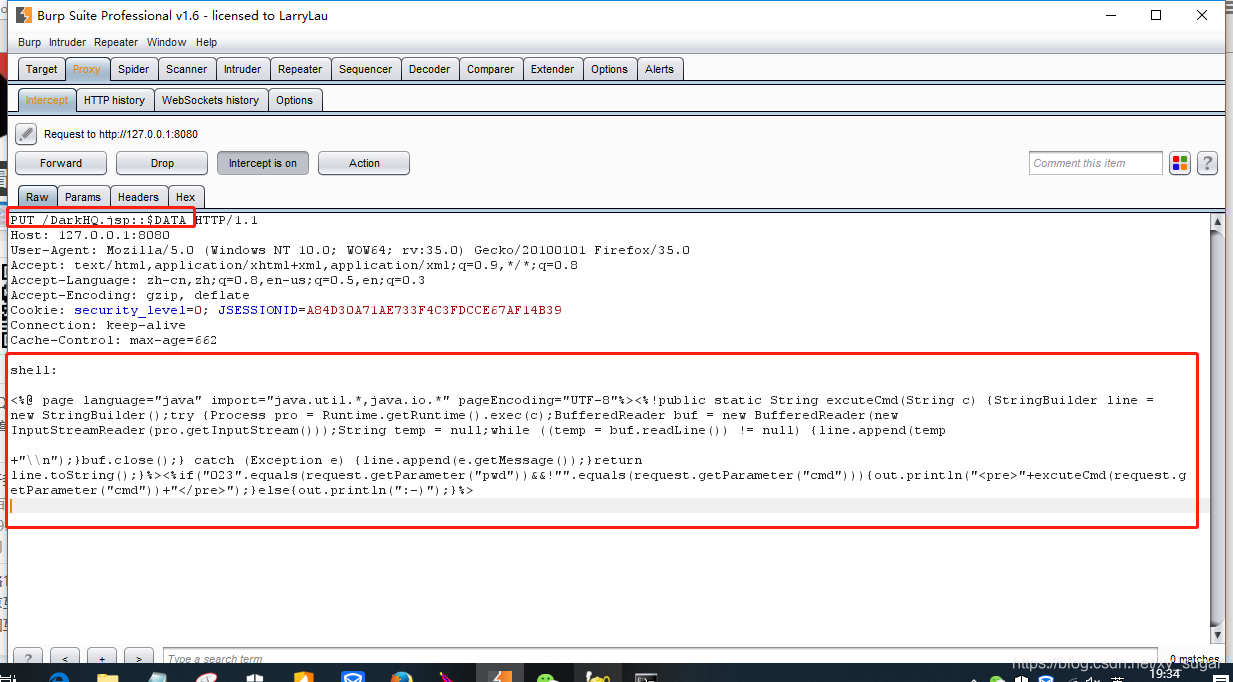Click the 'Type a search term' field
1233x682 pixels.
(x=660, y=659)
